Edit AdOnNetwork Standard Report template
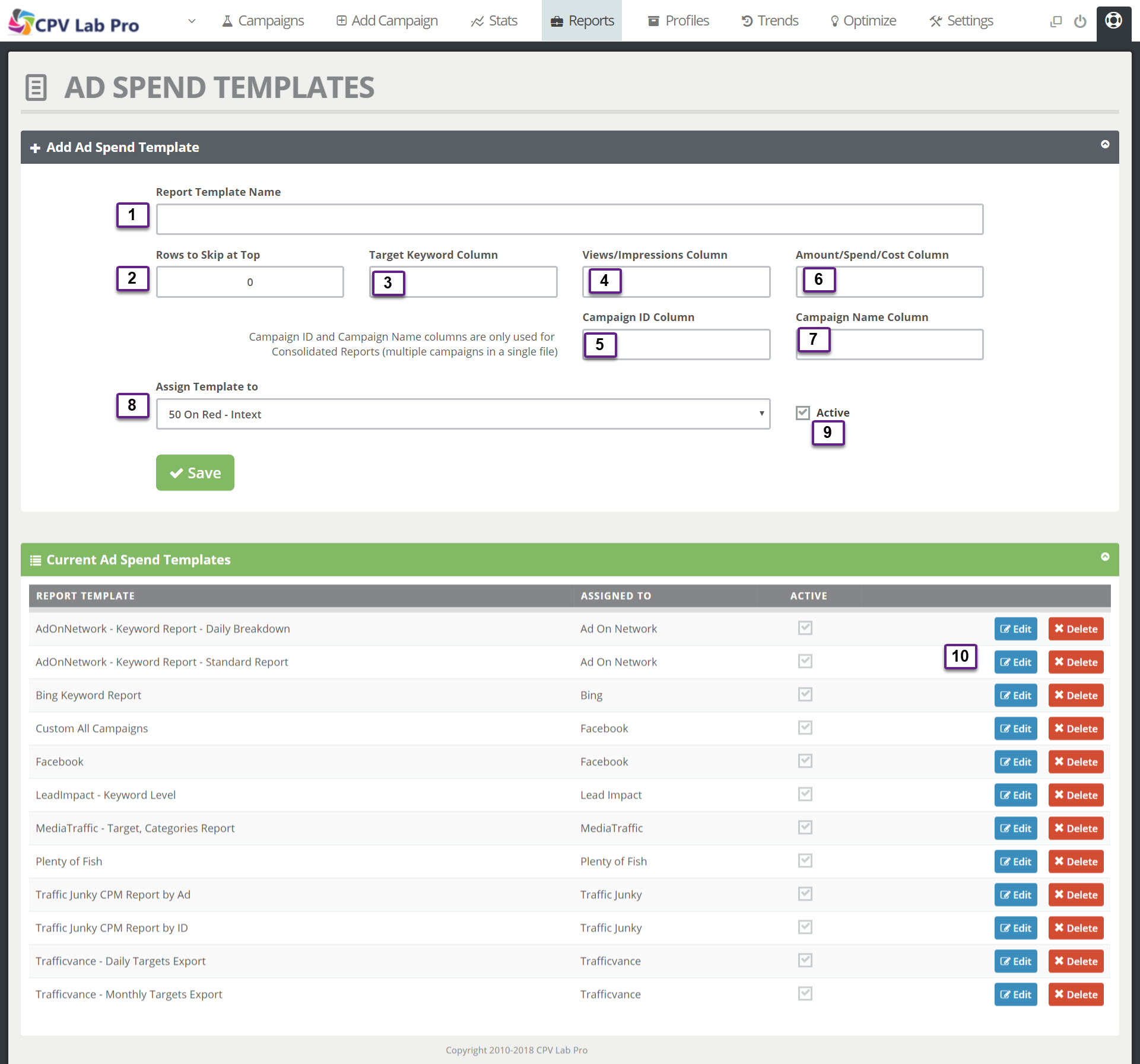Screen dimensions: 1140x1064 [1016, 662]
